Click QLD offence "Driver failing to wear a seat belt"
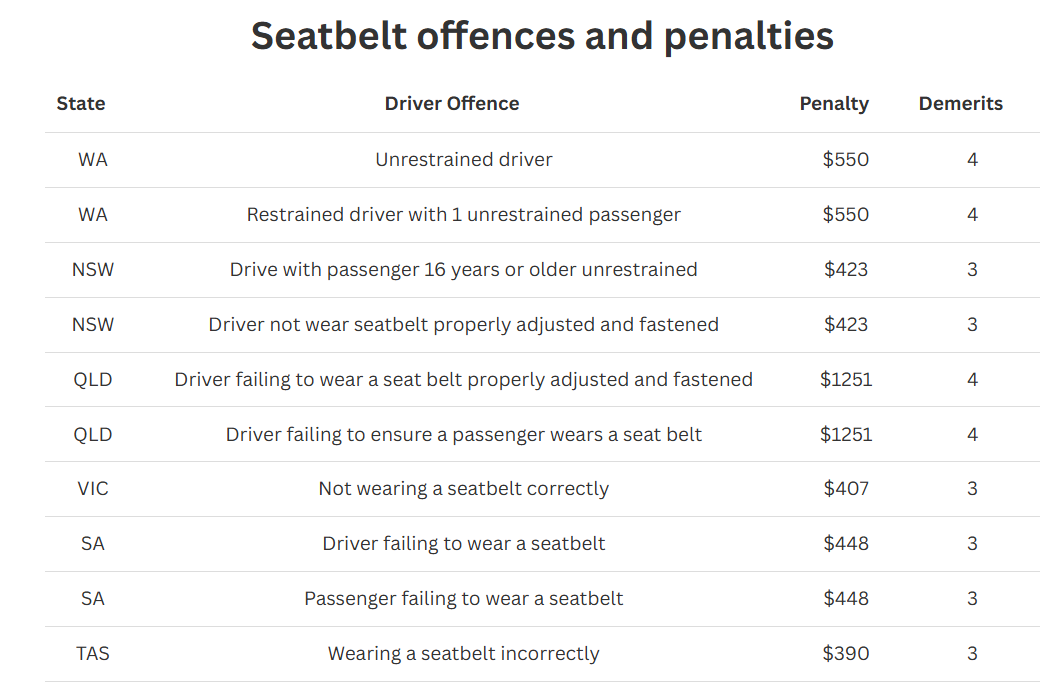1056x690 pixels. pyautogui.click(x=464, y=380)
